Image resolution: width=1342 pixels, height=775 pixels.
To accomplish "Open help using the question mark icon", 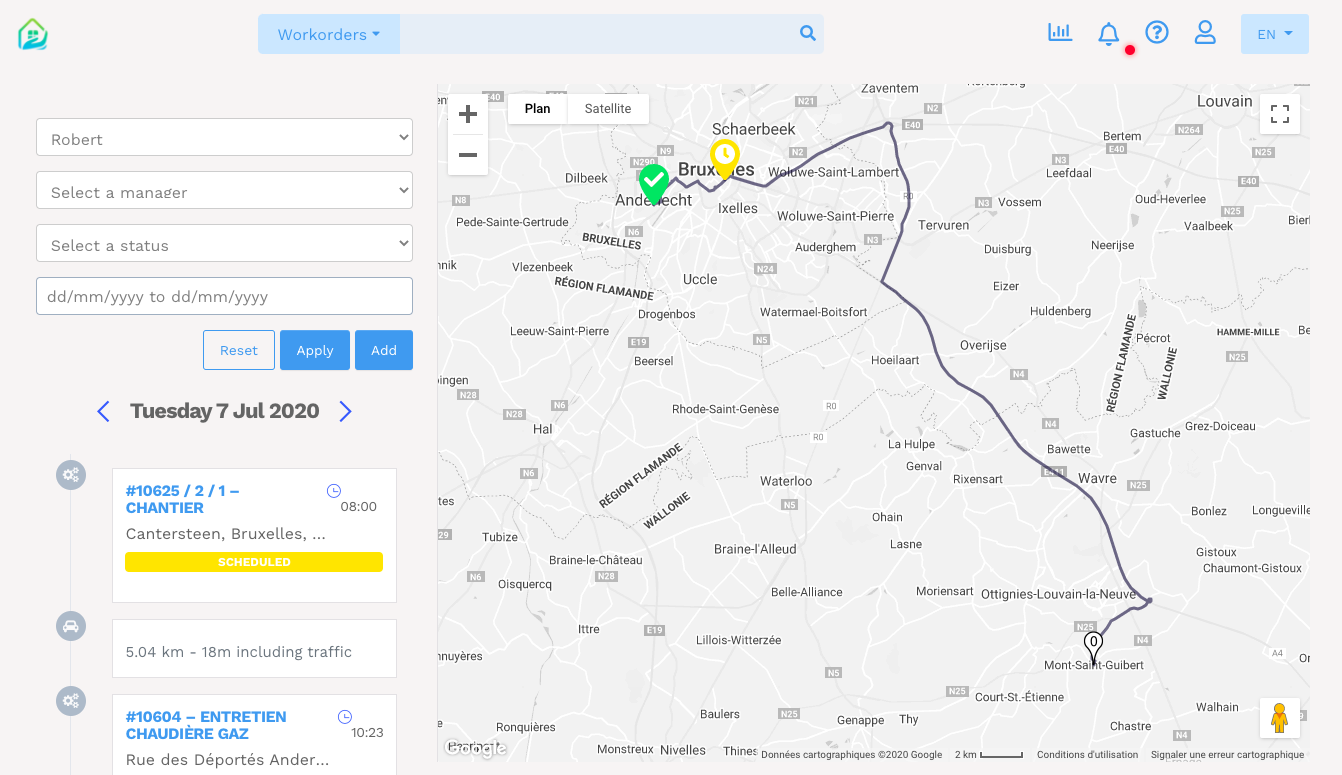I will [x=1157, y=32].
